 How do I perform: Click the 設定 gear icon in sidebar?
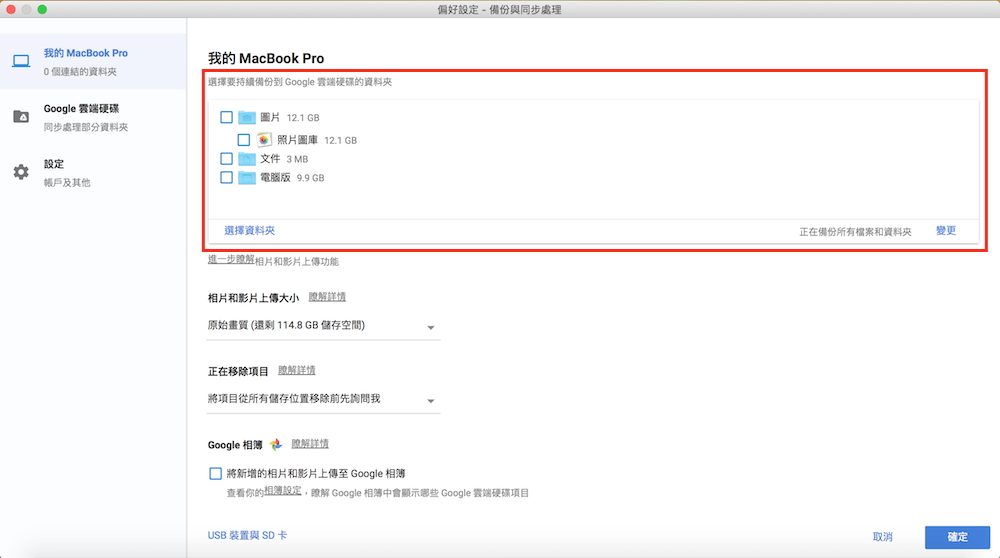coord(21,172)
